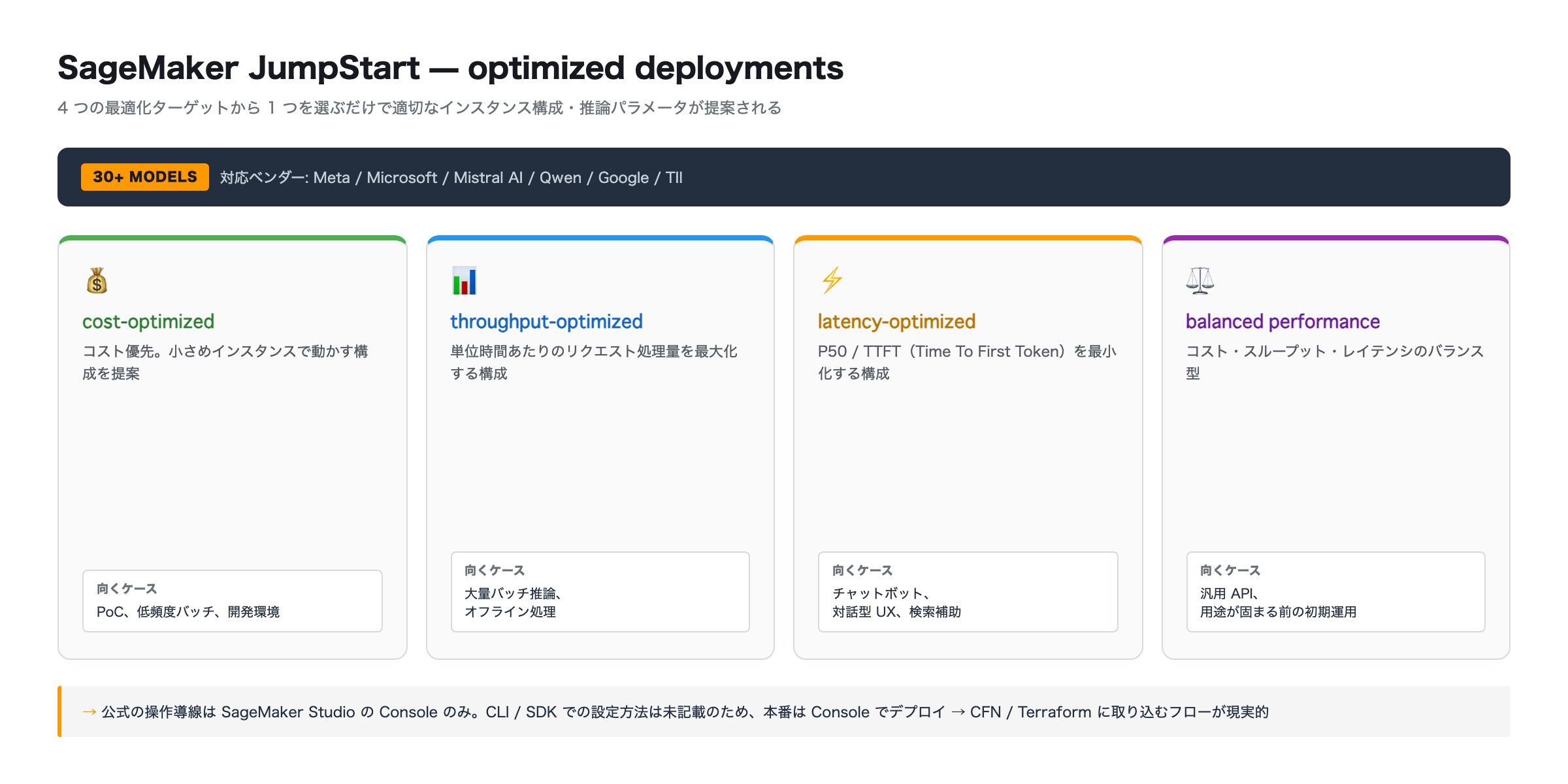The width and height of the screenshot is (1568, 784).
Task: Click the description "コスト優先。小さめインスタンスで動かす構成を提案"
Action: point(225,363)
